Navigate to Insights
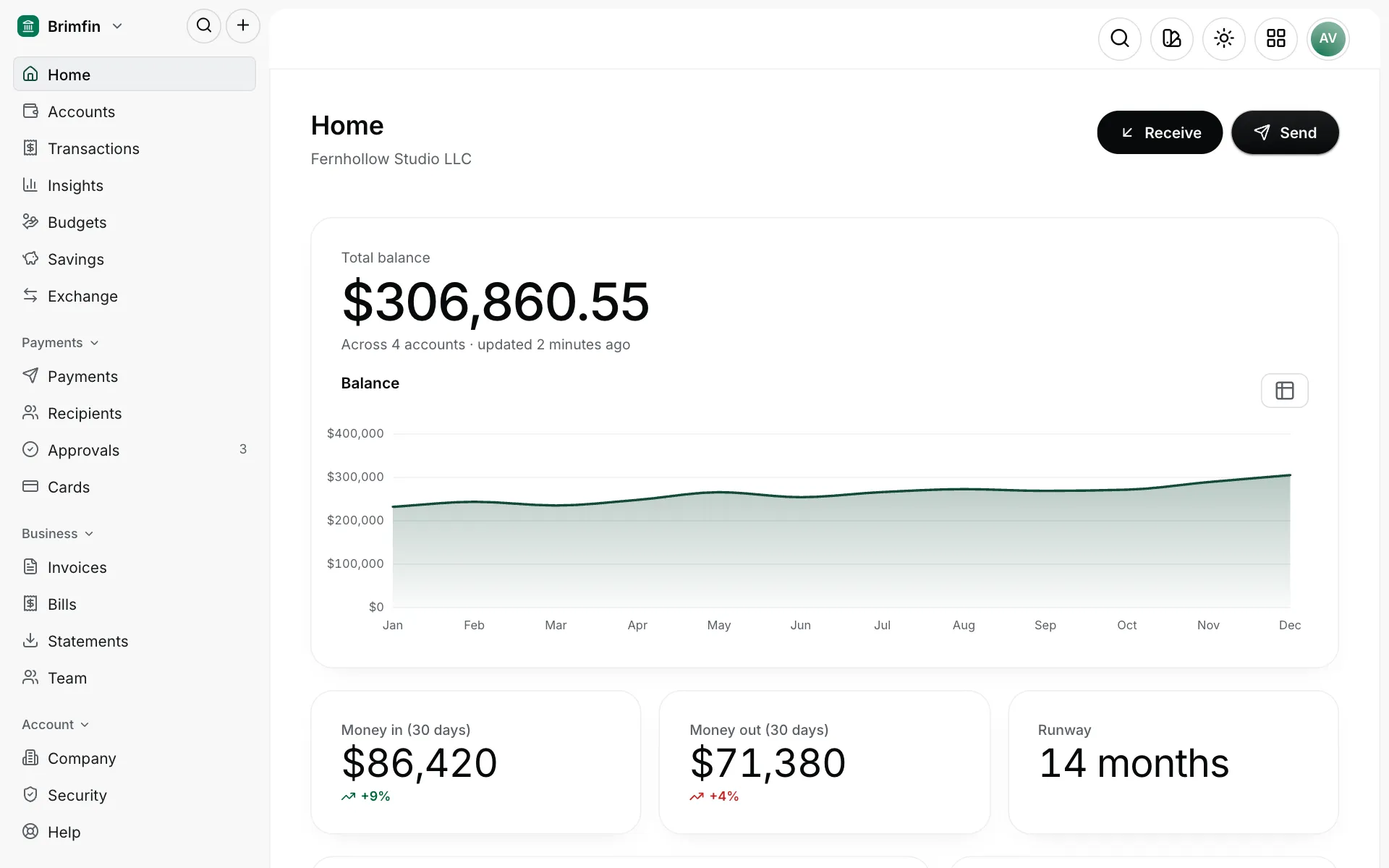The height and width of the screenshot is (868, 1389). tap(135, 185)
